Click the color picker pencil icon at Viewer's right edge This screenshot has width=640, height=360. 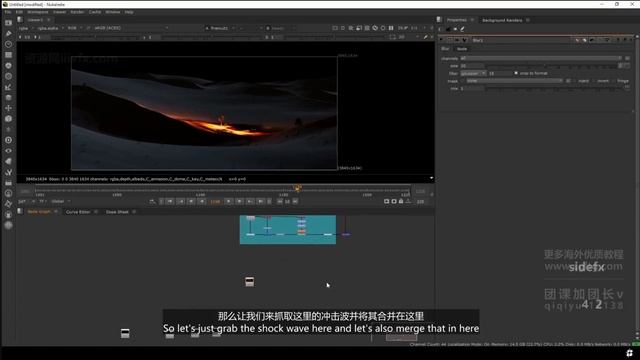click(425, 37)
